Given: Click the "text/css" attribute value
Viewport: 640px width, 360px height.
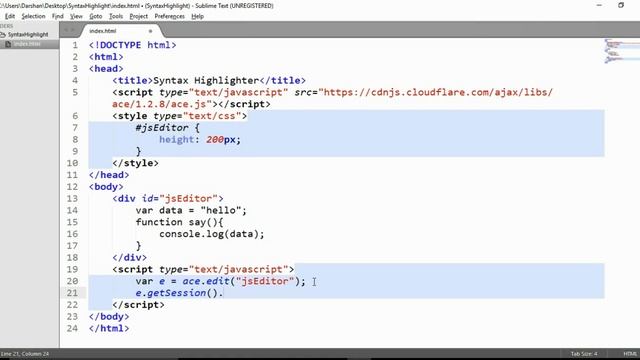Looking at the screenshot, I should click(x=212, y=116).
